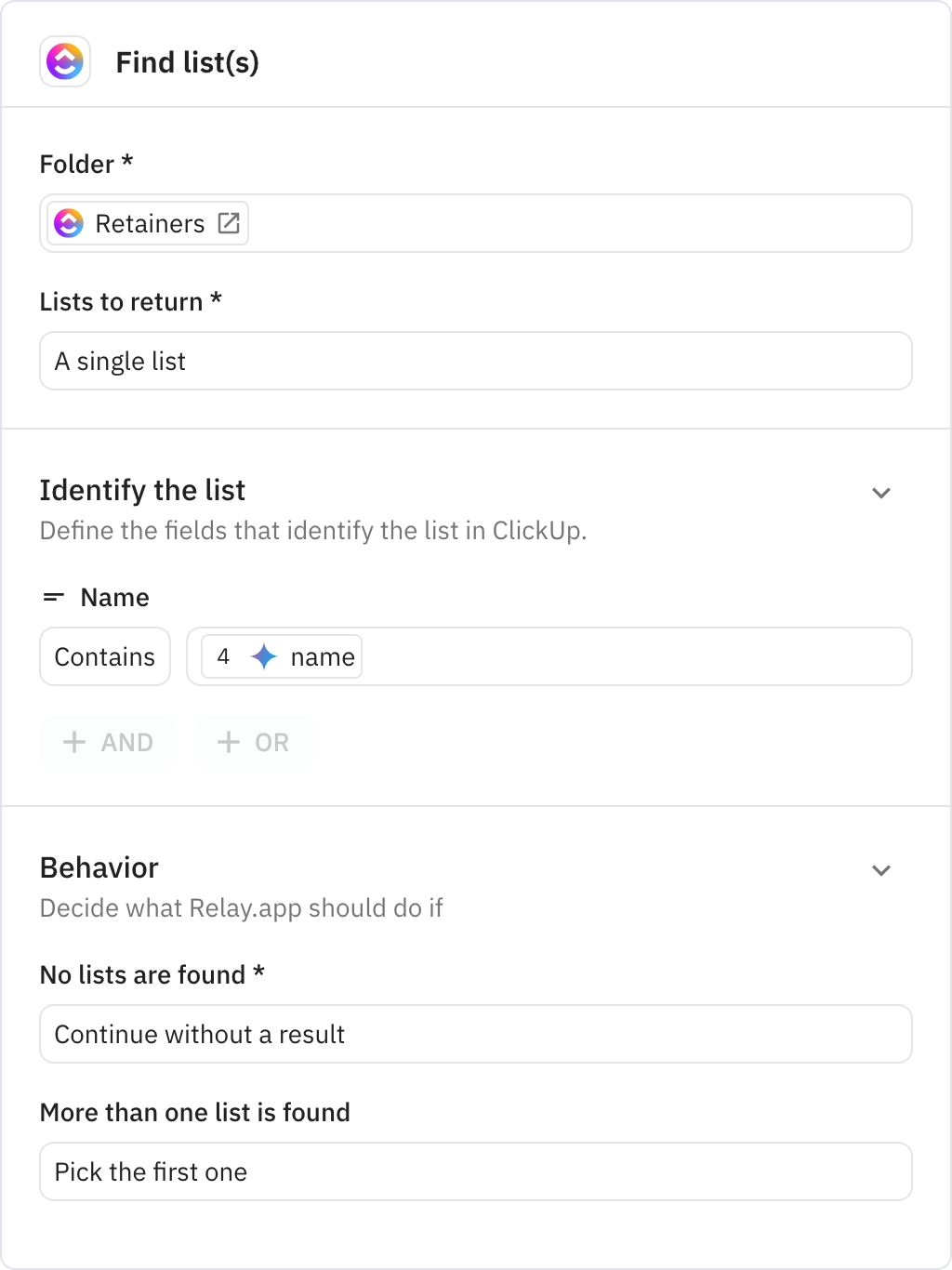
Task: Open the "More than one list is found" dropdown
Action: point(475,1171)
